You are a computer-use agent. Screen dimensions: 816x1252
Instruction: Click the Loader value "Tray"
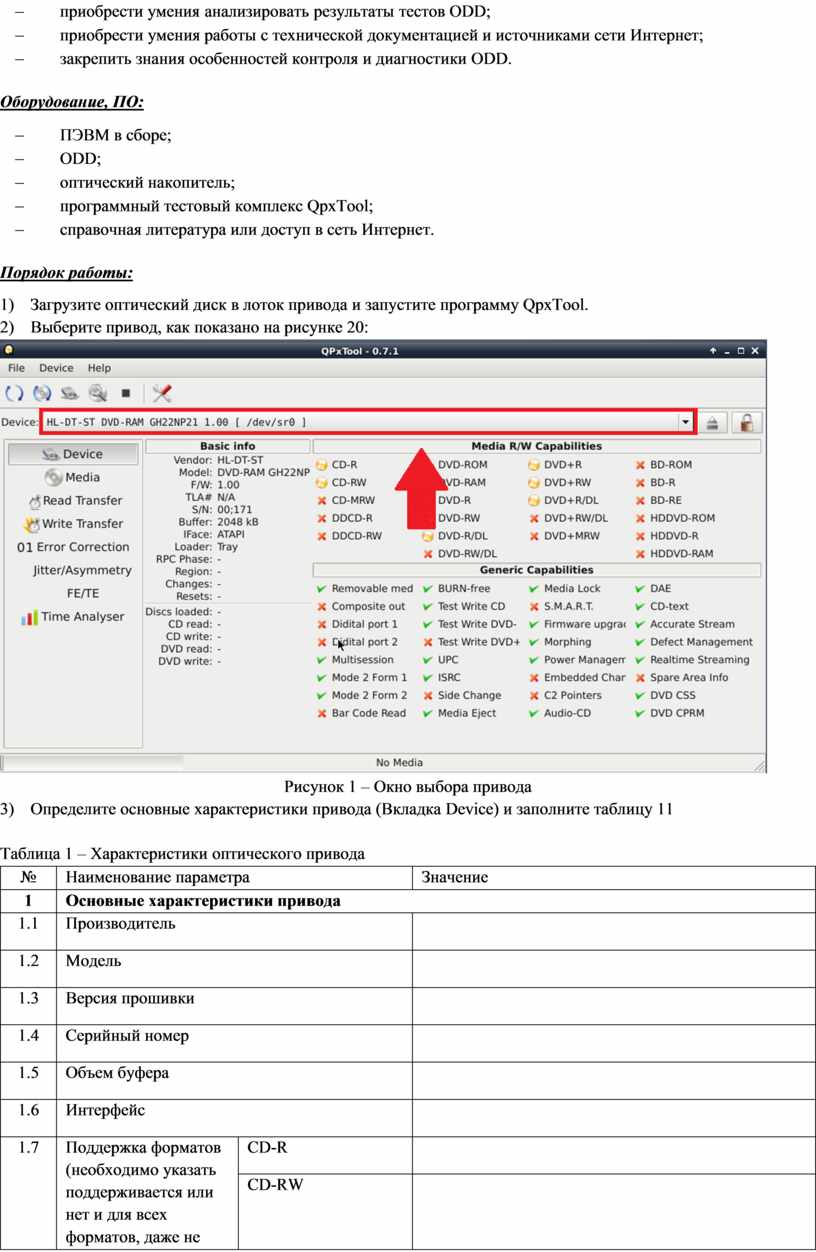coord(227,547)
